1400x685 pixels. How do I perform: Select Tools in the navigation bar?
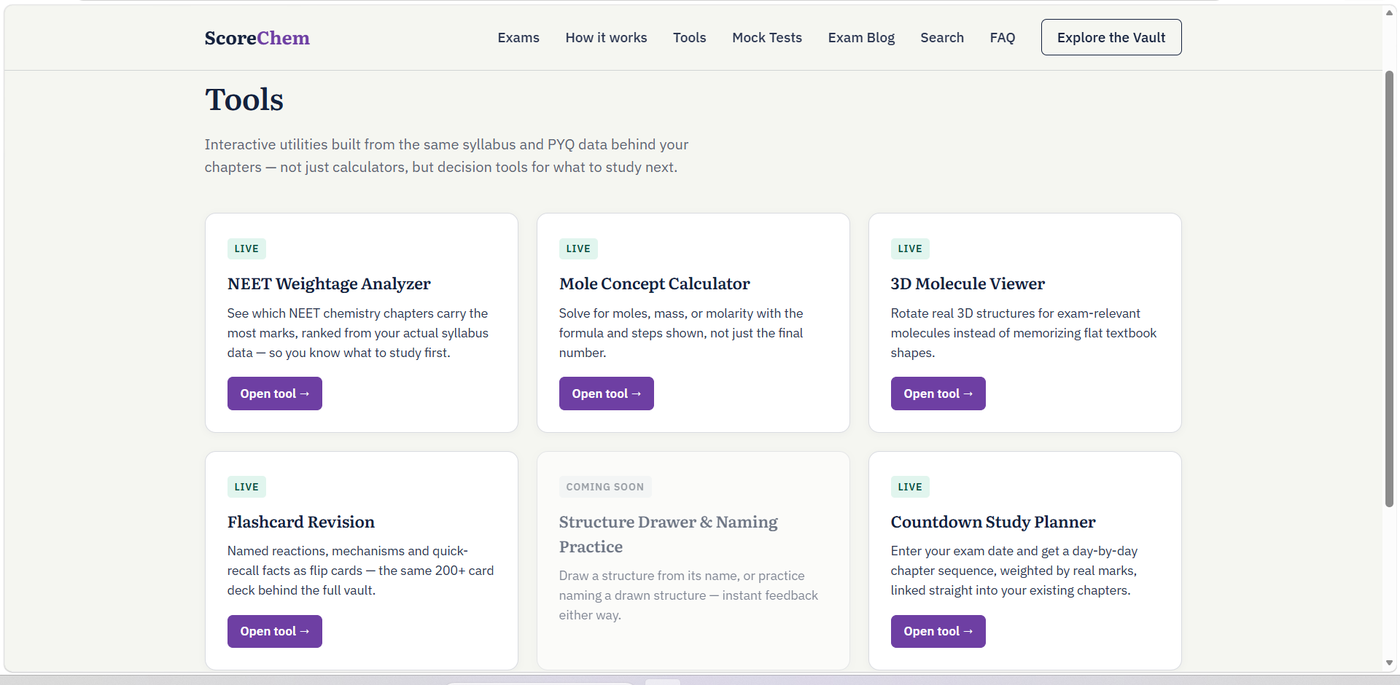pos(689,38)
